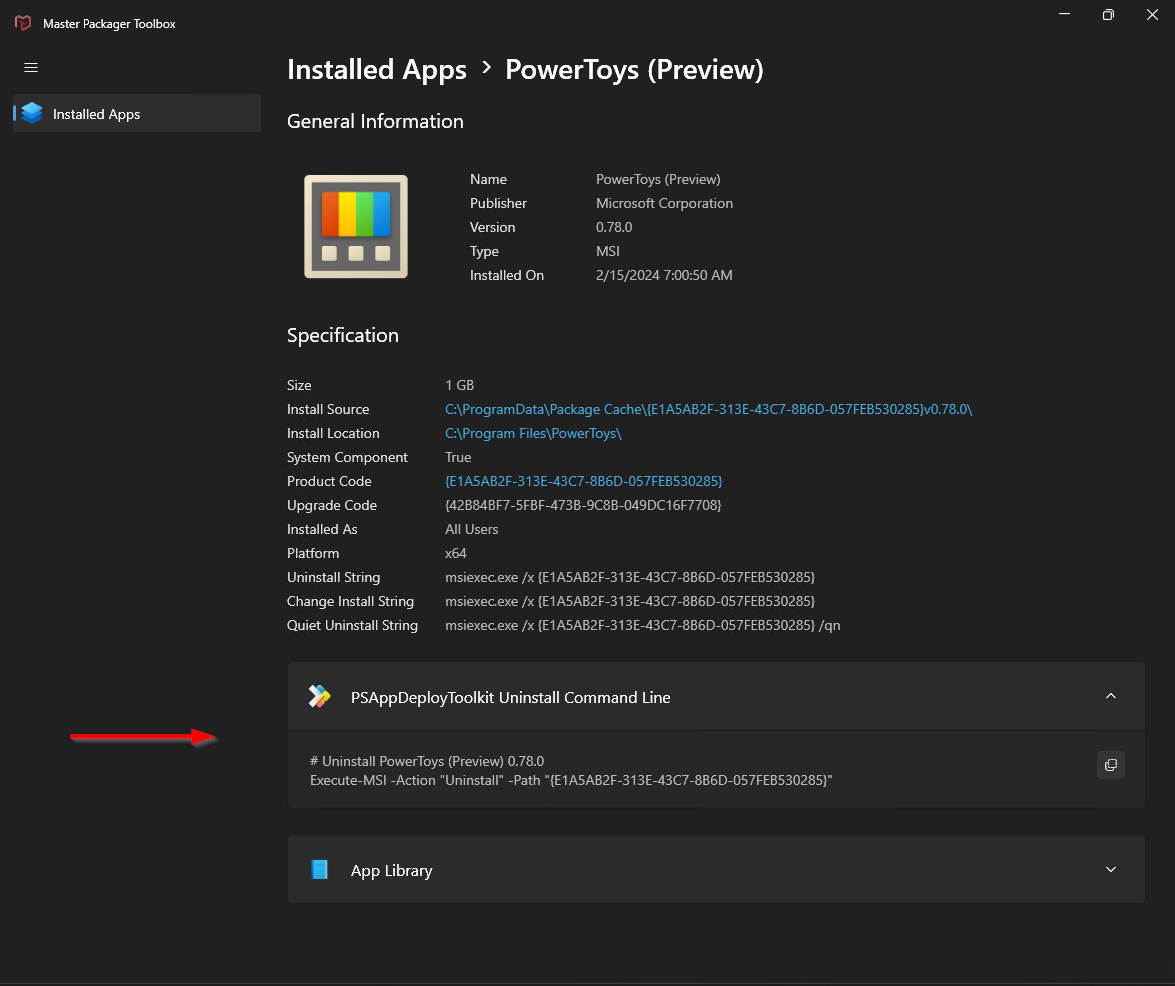The width and height of the screenshot is (1175, 986).
Task: Click the PowerToys application icon
Action: [x=356, y=226]
